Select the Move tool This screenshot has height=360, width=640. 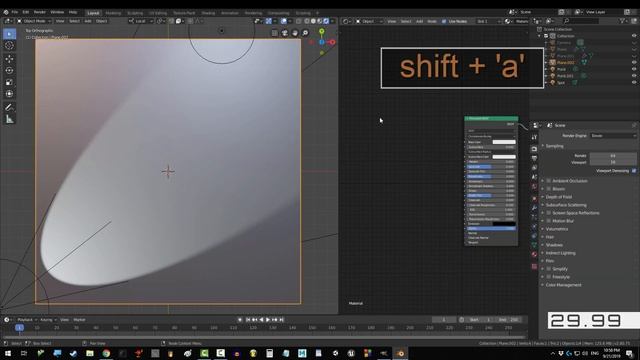tap(9, 58)
